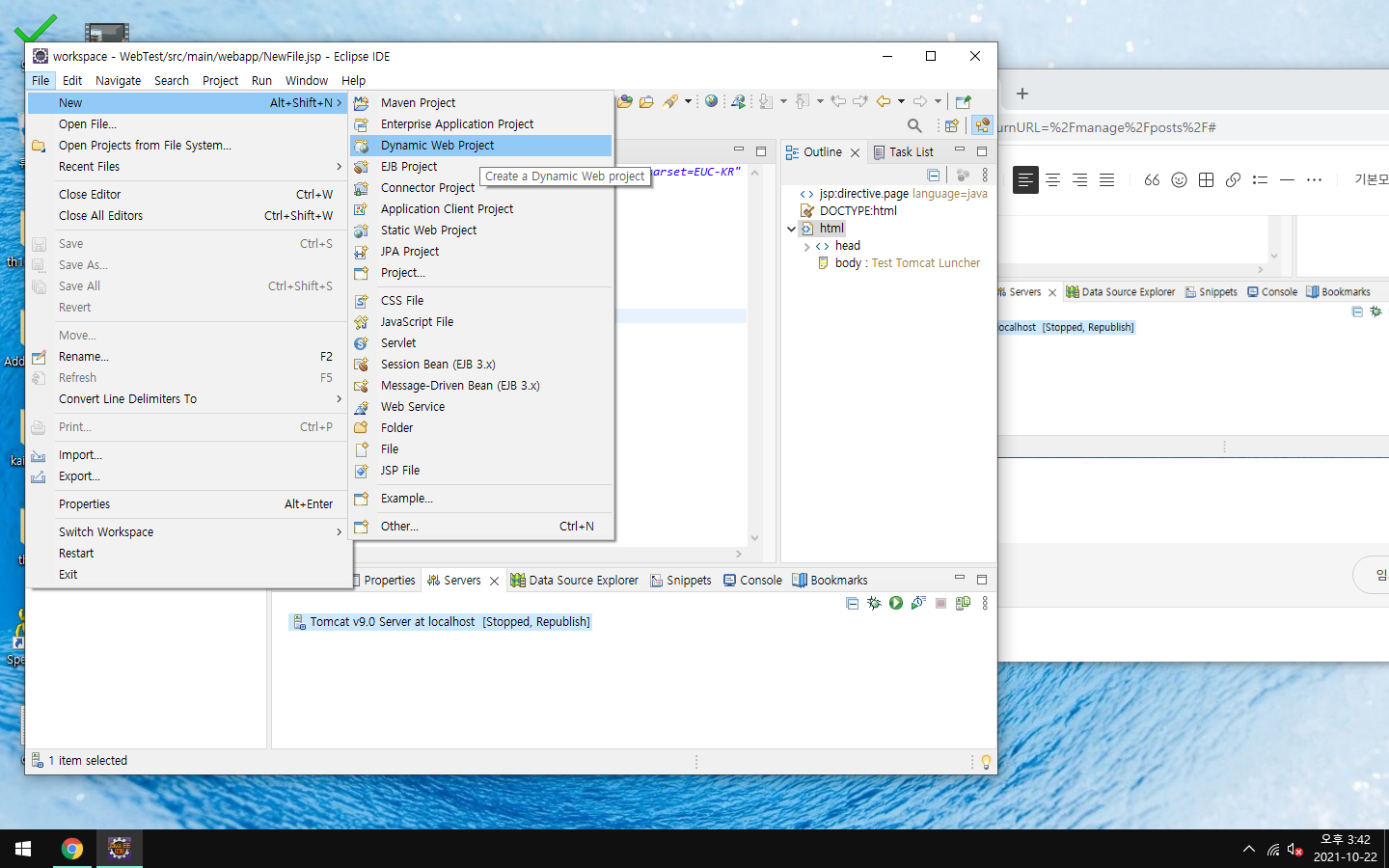Click Properties in the File menu

coord(188,504)
